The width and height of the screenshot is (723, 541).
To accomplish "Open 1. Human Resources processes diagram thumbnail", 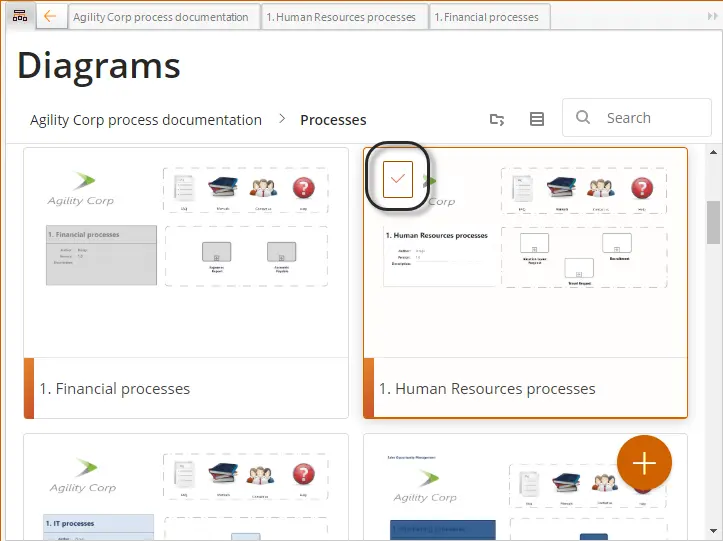I will (526, 252).
